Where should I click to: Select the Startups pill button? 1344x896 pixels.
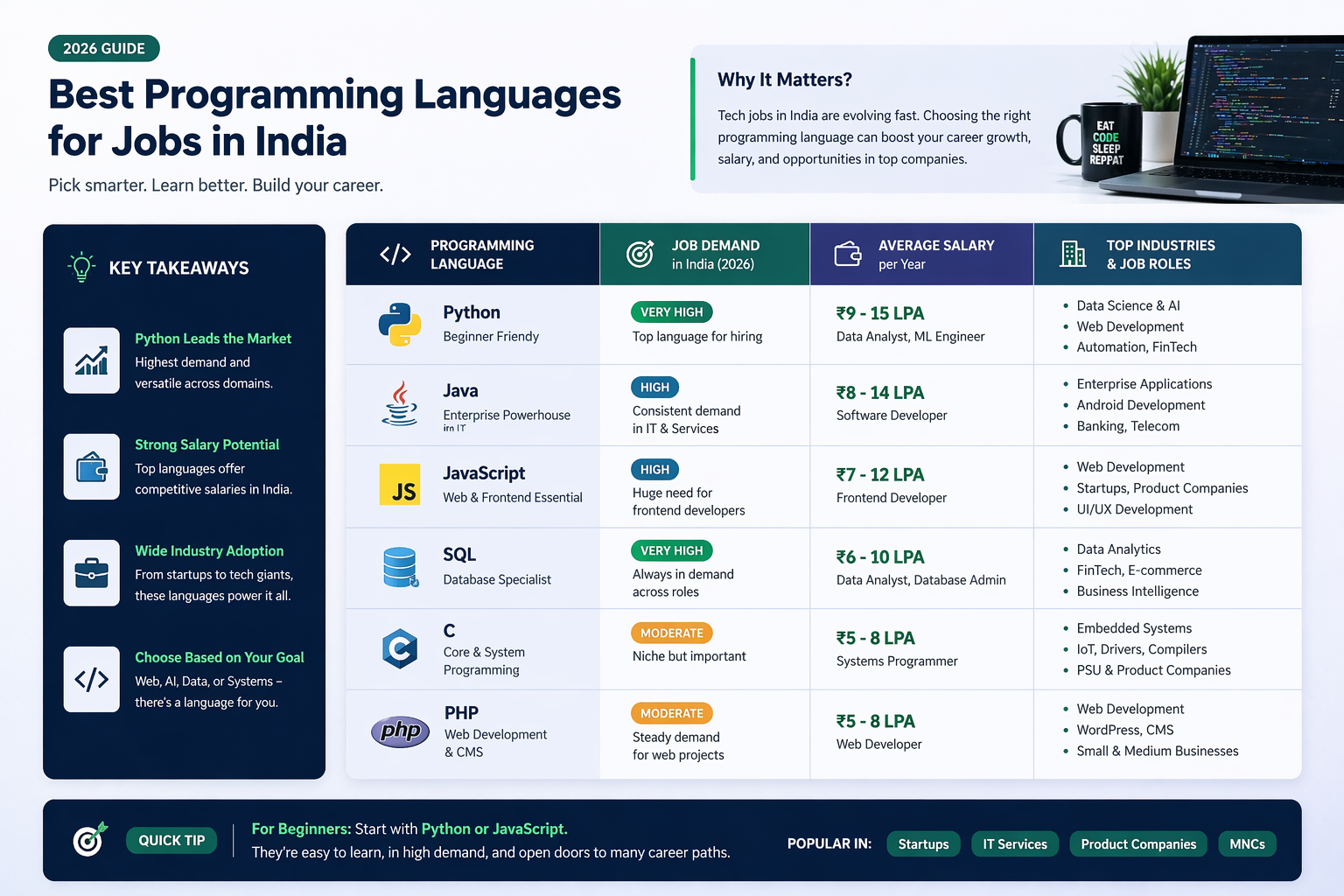point(923,843)
